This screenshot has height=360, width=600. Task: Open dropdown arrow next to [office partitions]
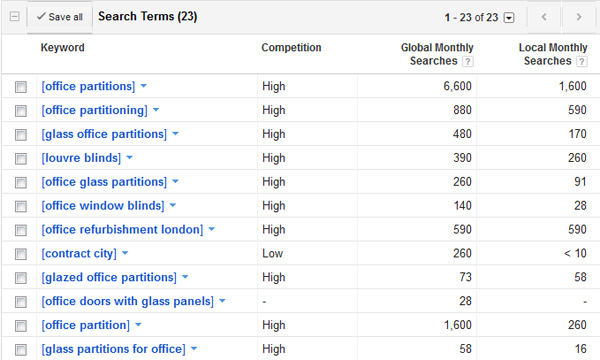143,86
